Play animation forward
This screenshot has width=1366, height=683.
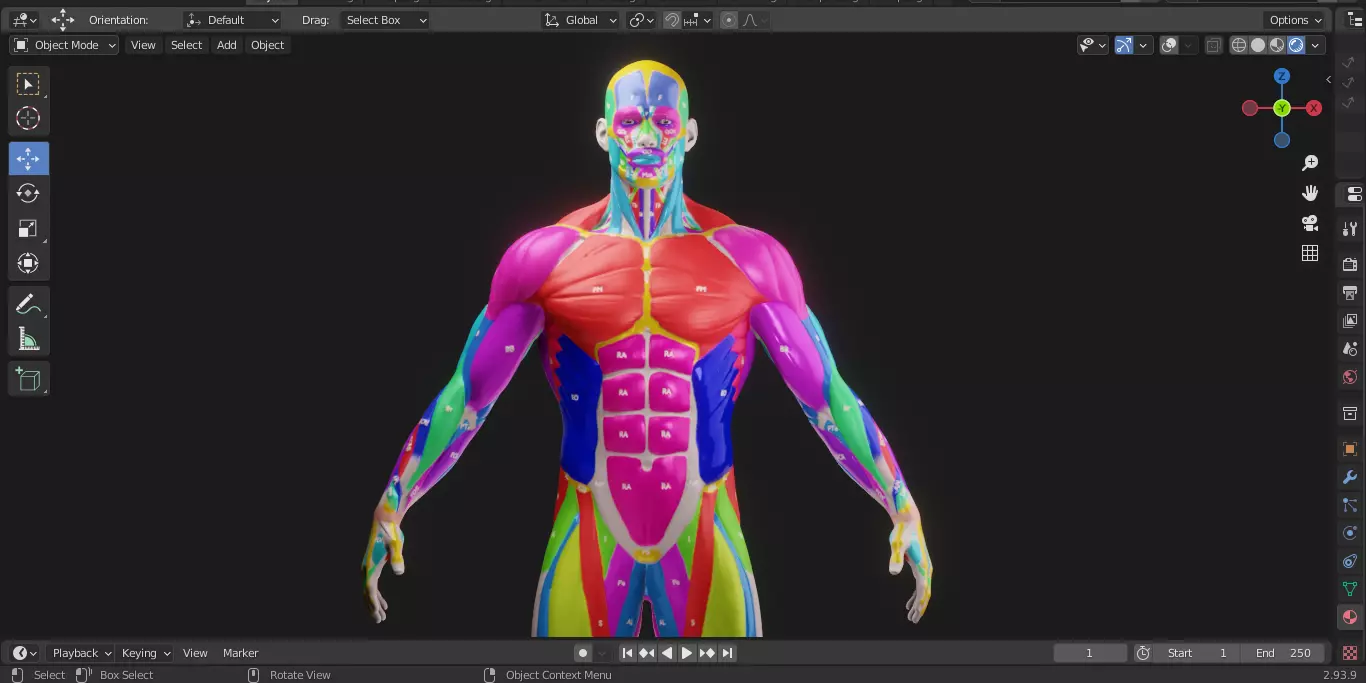687,653
